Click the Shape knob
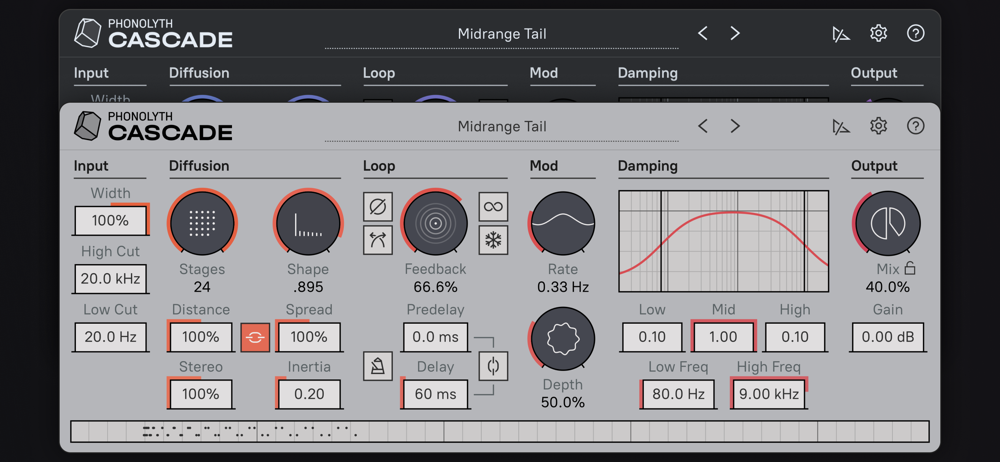 [x=309, y=223]
